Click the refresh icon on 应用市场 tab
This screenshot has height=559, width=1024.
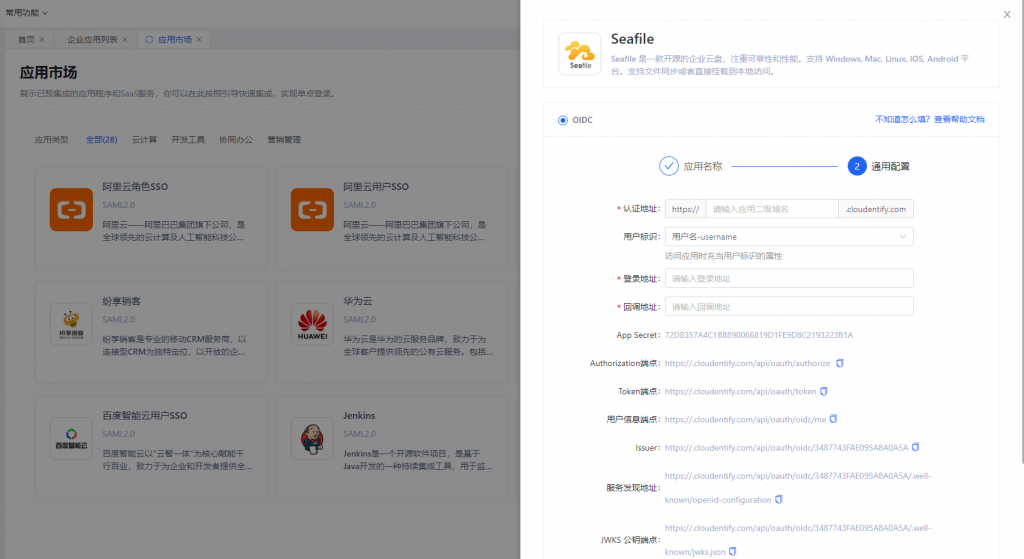click(149, 40)
